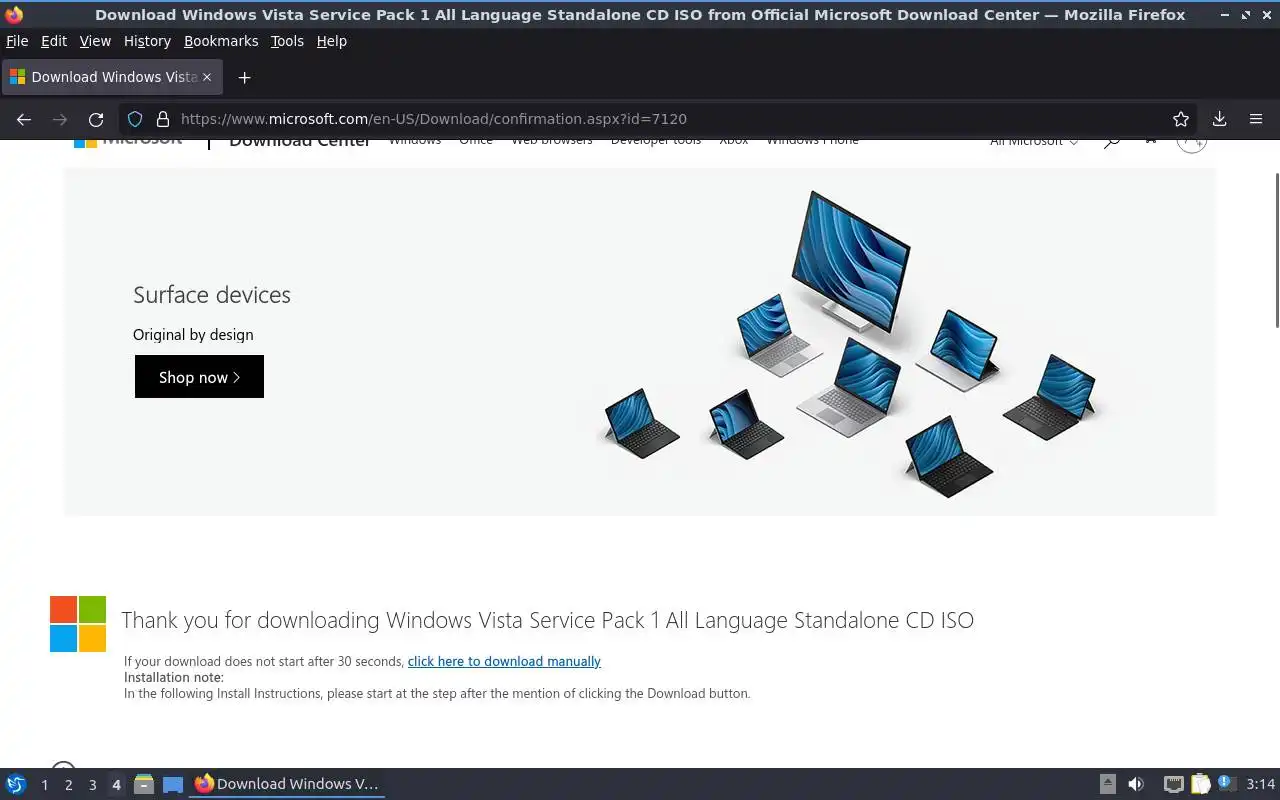Click the removable media eject tray icon
Image resolution: width=1280 pixels, height=800 pixels.
click(x=1107, y=784)
